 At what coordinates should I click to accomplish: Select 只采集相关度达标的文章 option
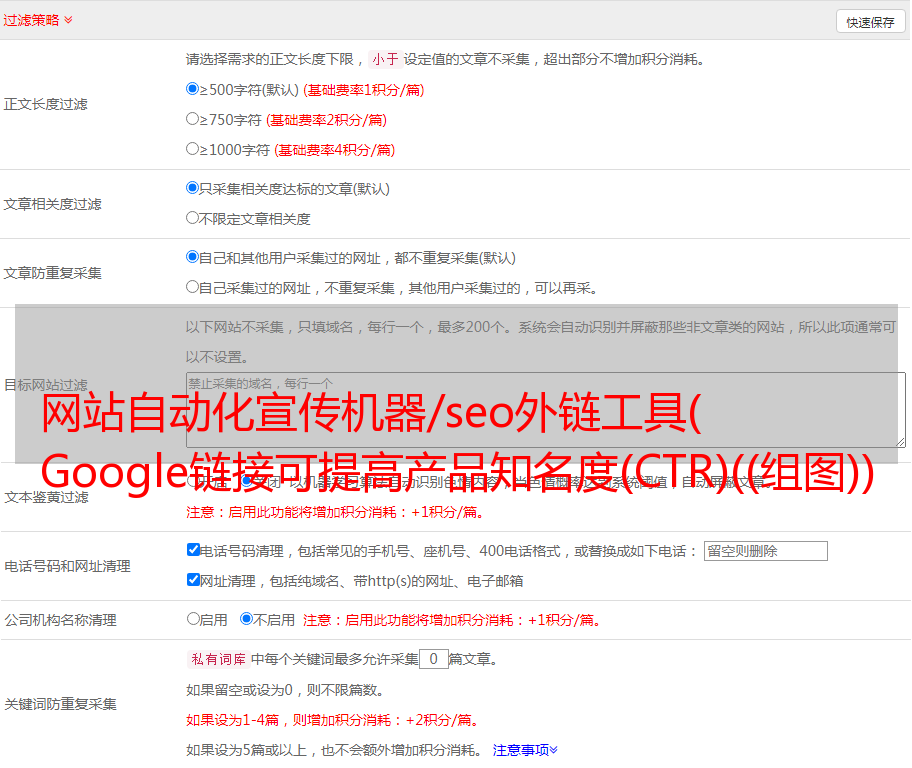pyautogui.click(x=193, y=188)
